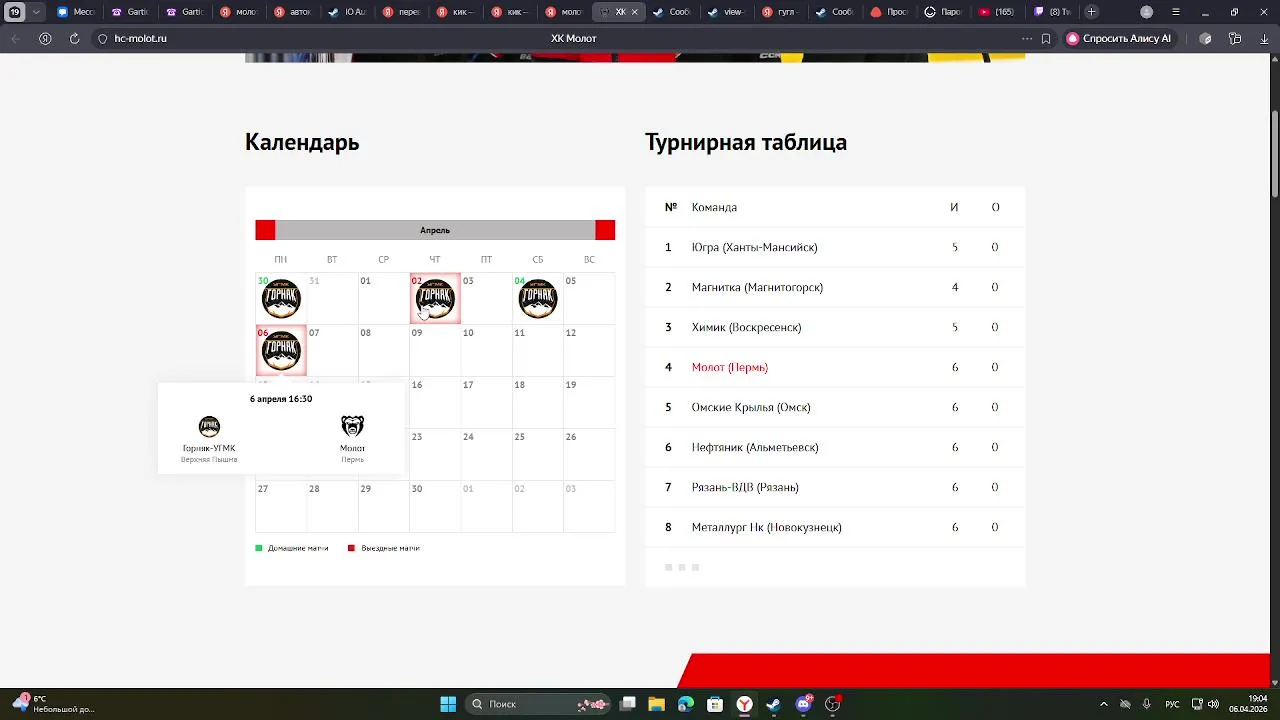Open the Gornyak match logo on April 30

coord(281,299)
